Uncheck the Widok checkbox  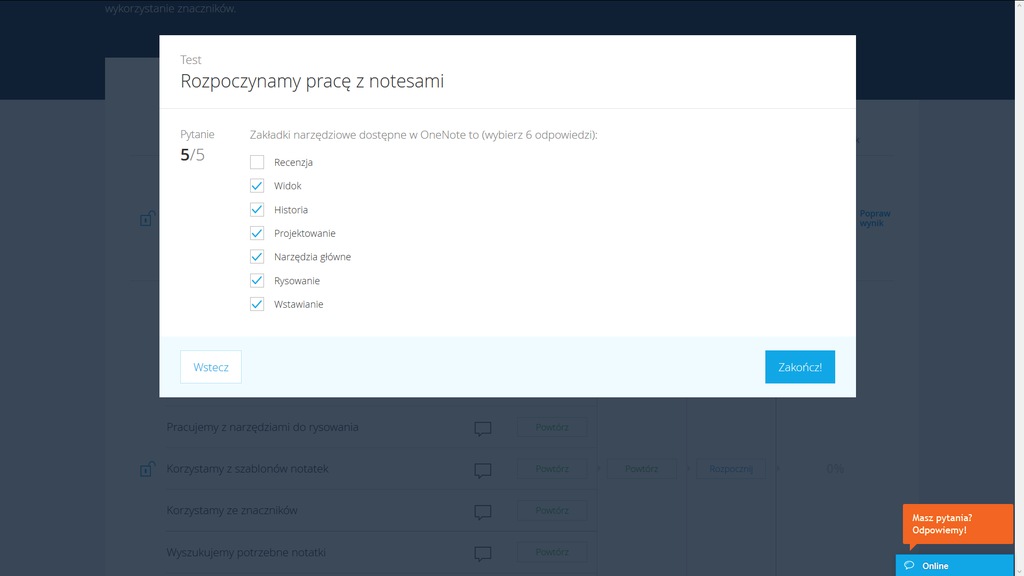pyautogui.click(x=257, y=186)
